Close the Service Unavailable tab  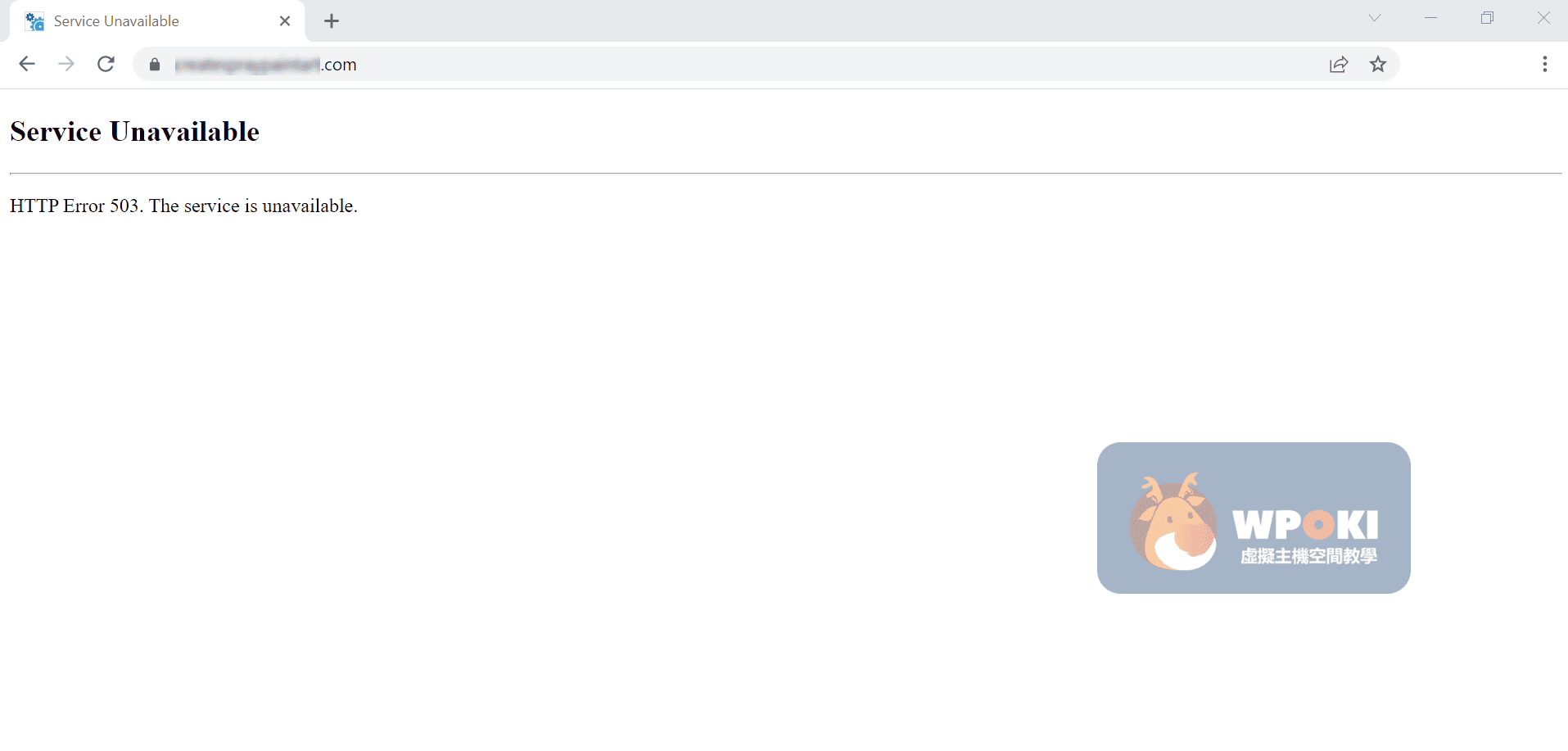(285, 21)
